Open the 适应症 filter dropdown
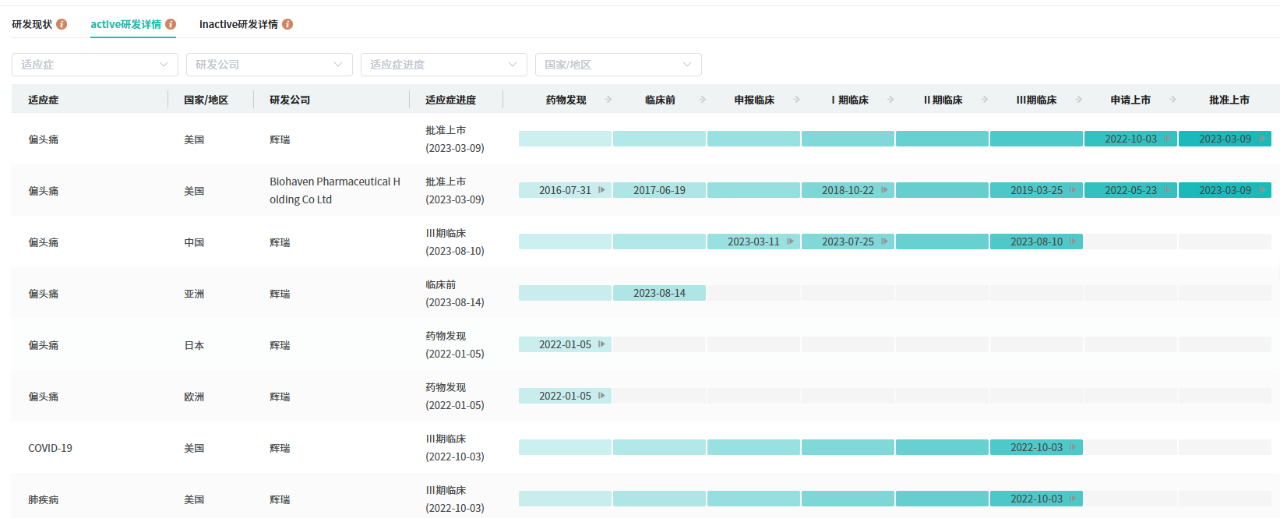 coord(95,65)
